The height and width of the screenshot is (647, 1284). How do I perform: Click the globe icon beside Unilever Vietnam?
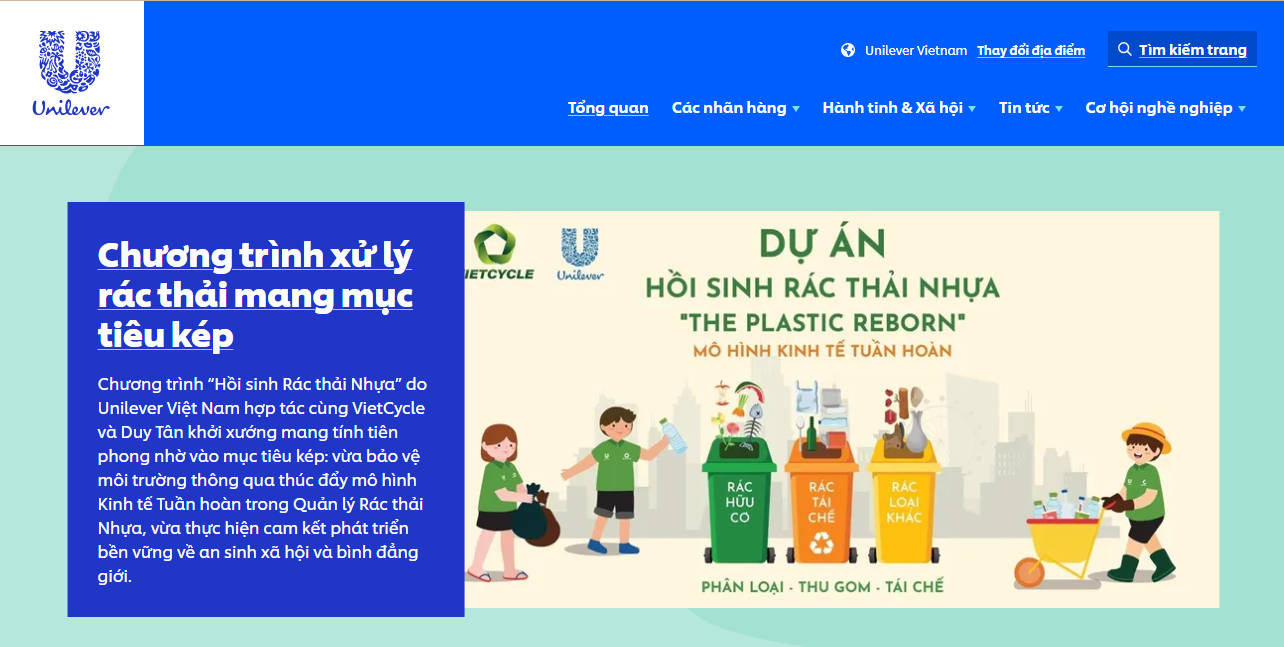coord(848,50)
